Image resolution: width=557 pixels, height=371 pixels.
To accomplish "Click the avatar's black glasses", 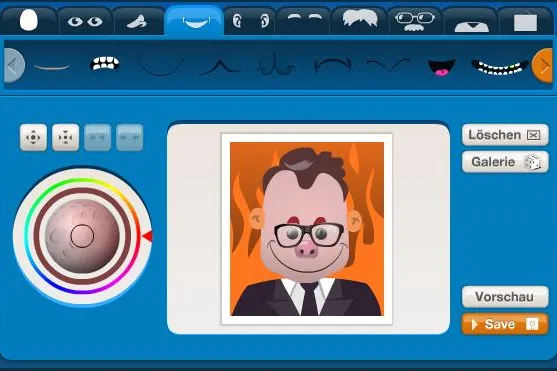I will 309,235.
